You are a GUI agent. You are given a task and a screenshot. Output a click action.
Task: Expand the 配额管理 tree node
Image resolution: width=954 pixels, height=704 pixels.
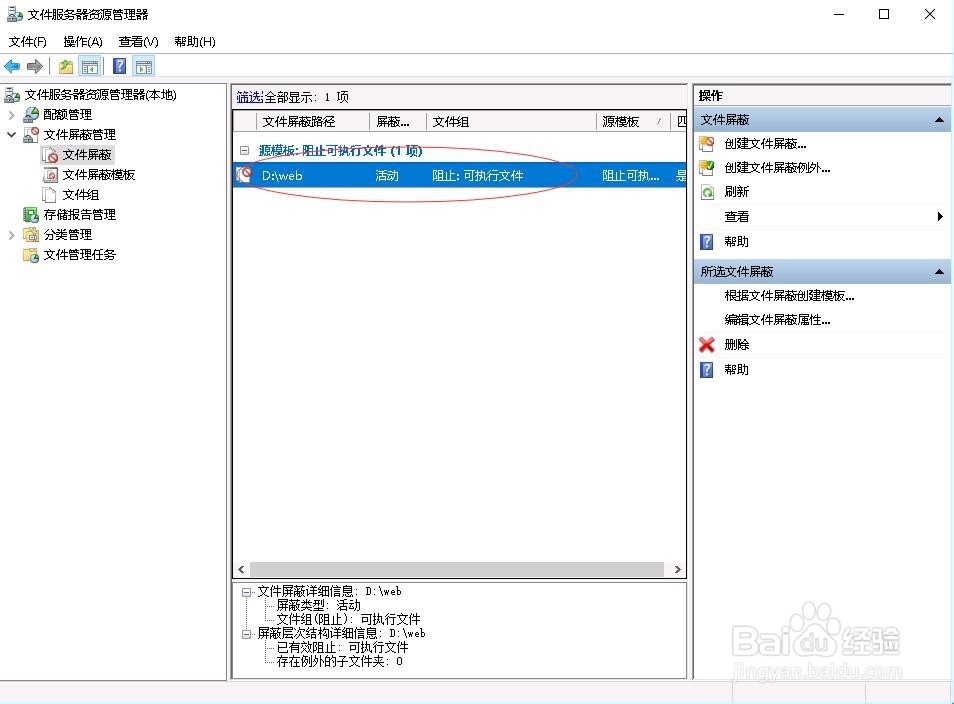10,114
